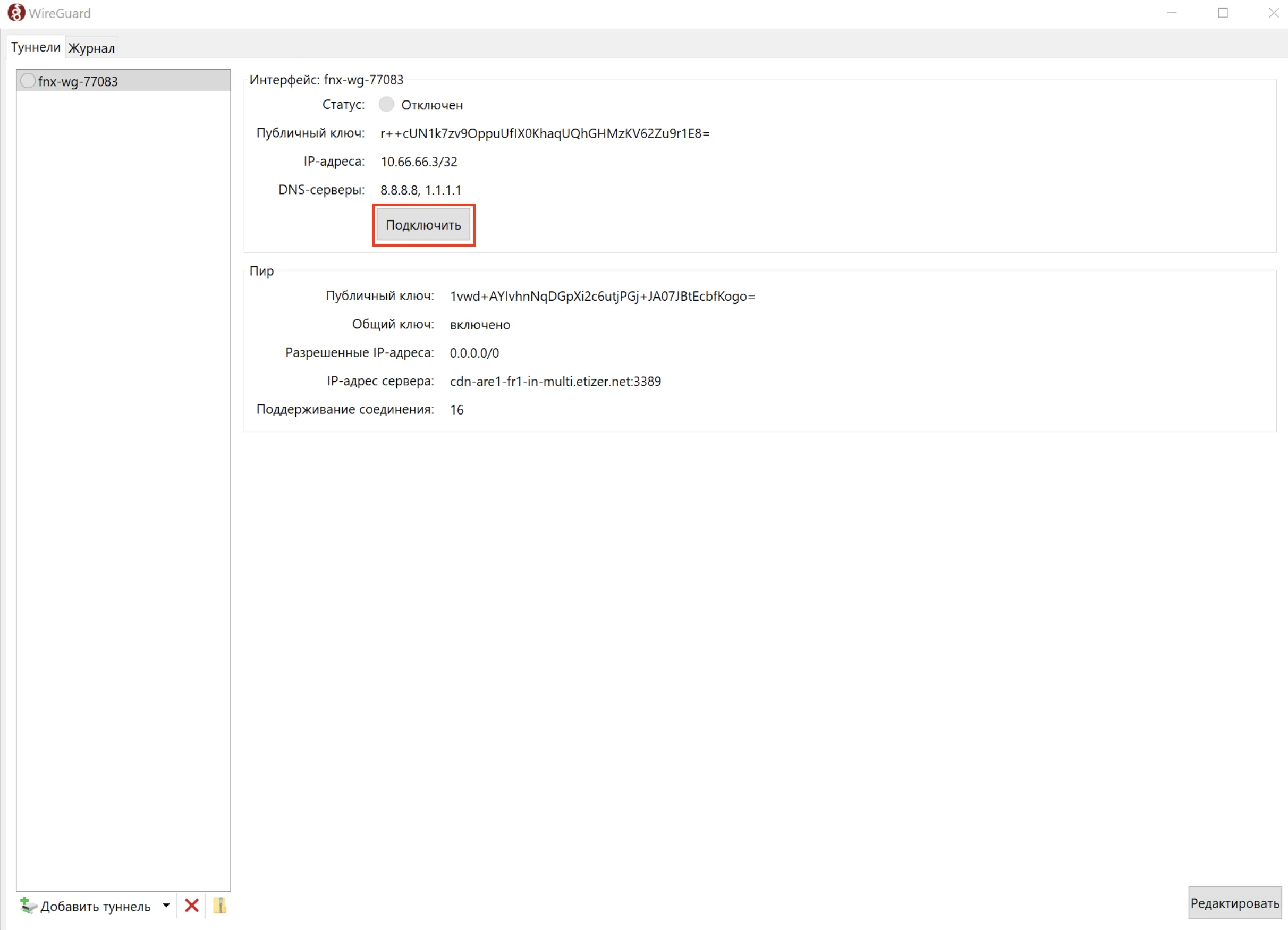The height and width of the screenshot is (930, 1288).
Task: Close the WireGuard window
Action: click(1273, 13)
